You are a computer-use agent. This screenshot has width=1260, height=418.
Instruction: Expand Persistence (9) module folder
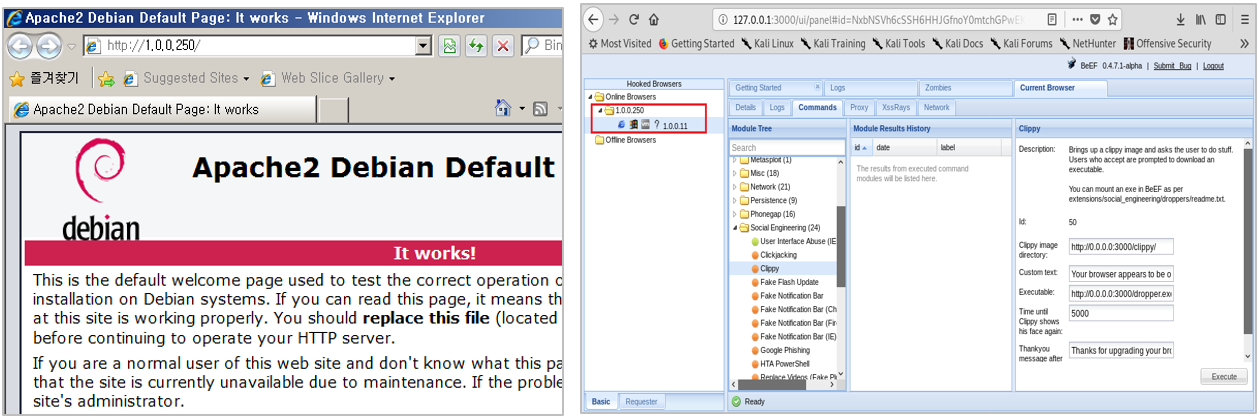tap(735, 200)
